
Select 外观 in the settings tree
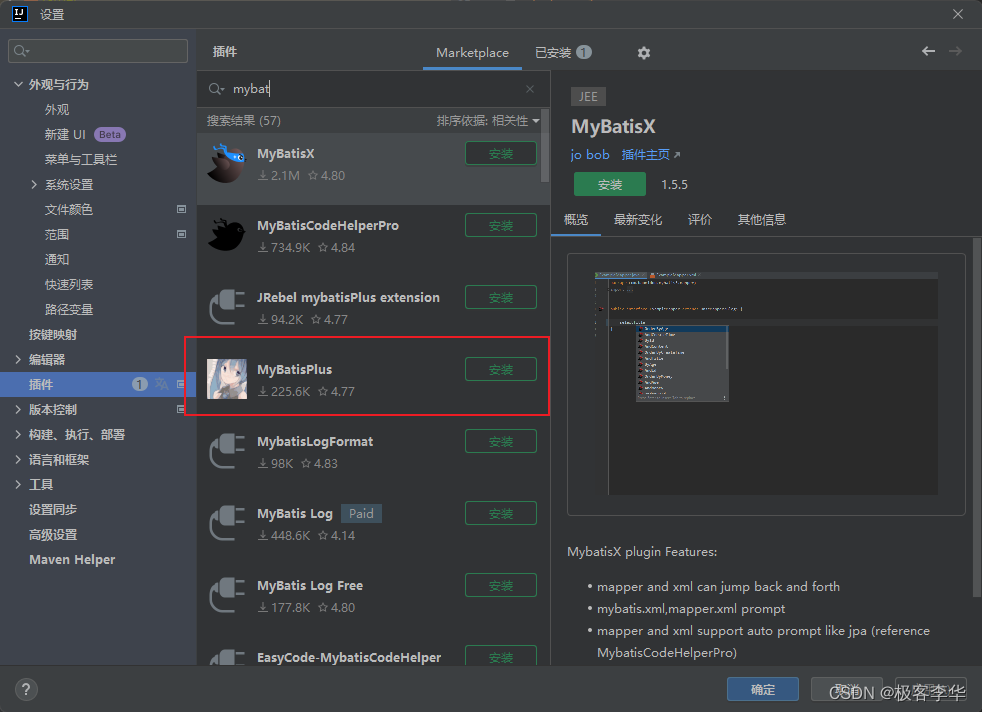[x=57, y=109]
